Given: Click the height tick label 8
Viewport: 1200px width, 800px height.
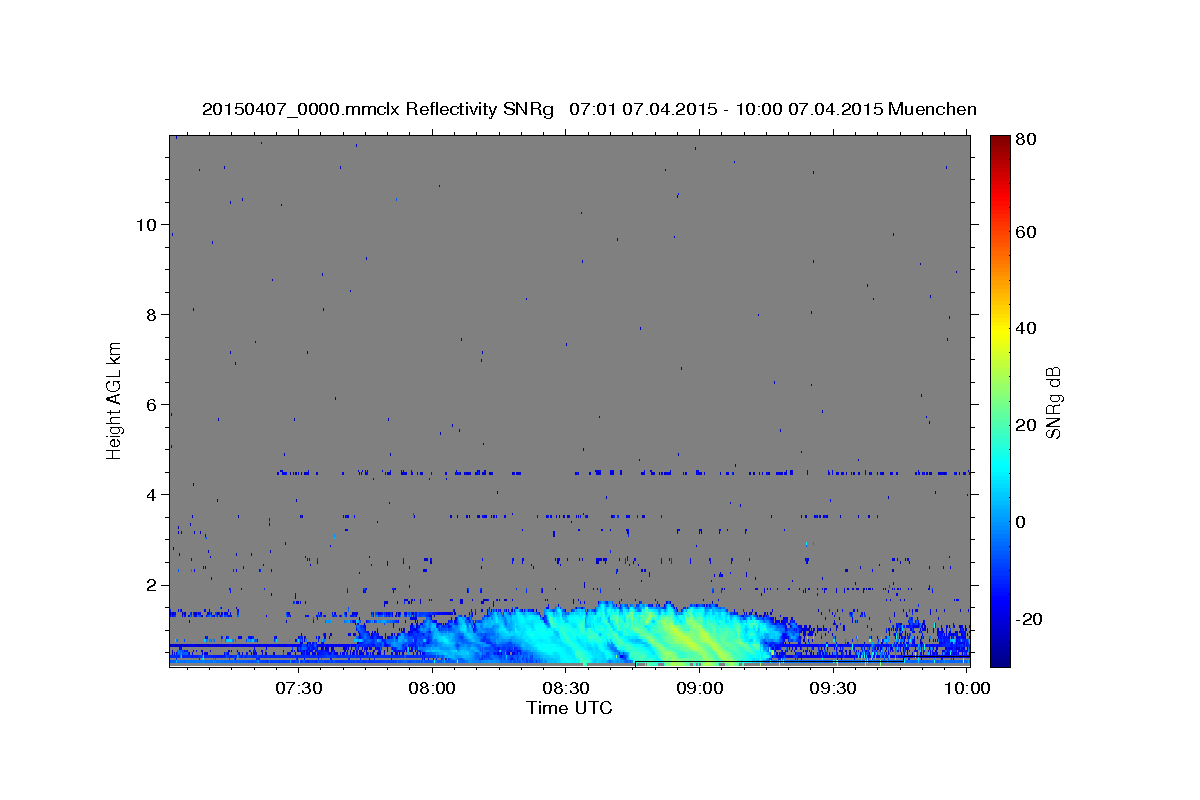Looking at the screenshot, I should [149, 314].
